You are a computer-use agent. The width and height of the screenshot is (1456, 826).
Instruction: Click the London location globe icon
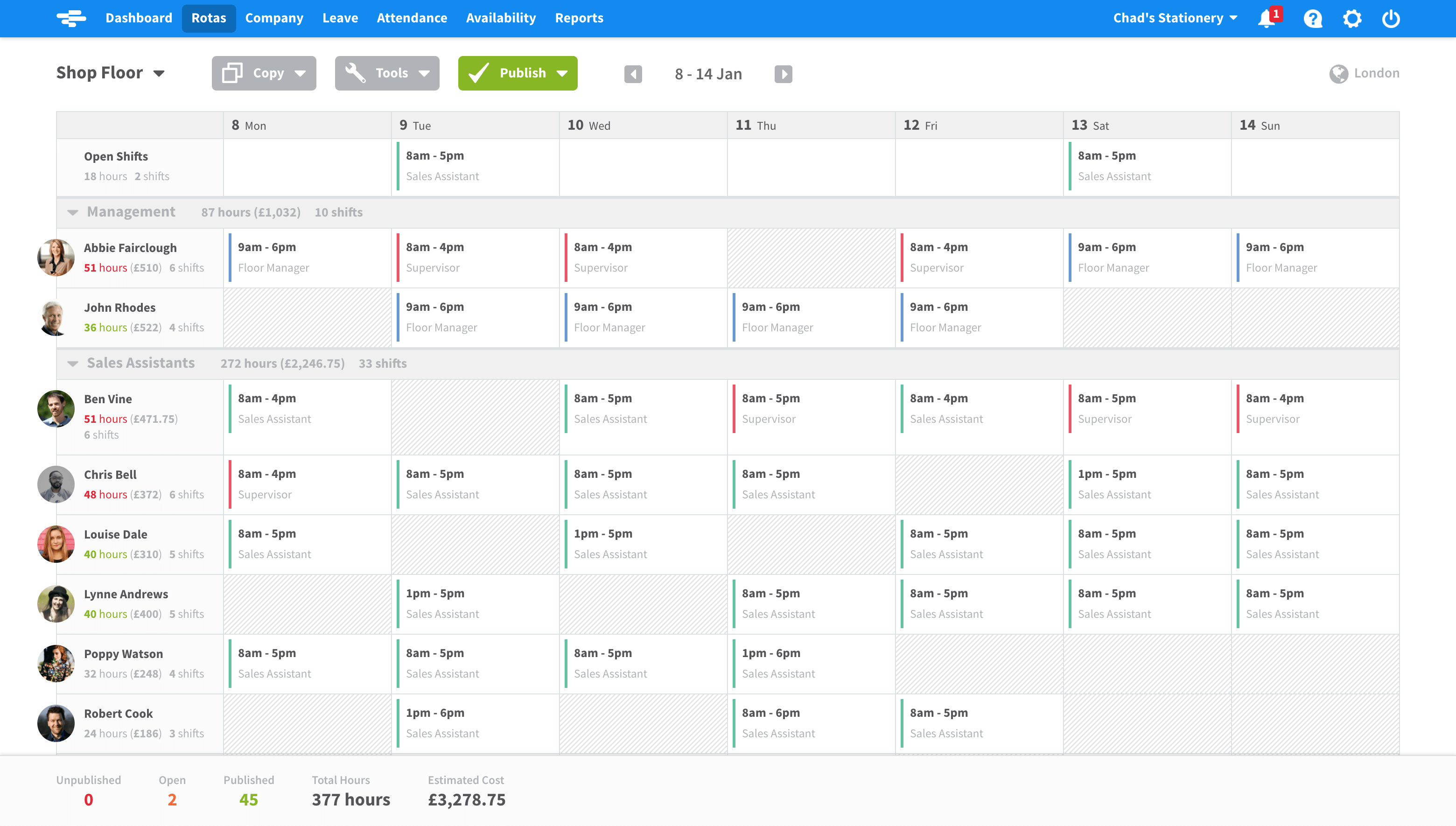click(x=1339, y=73)
